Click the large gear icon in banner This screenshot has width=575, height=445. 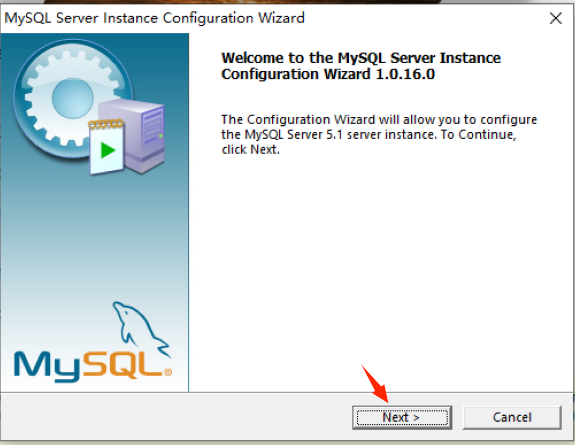click(x=73, y=99)
